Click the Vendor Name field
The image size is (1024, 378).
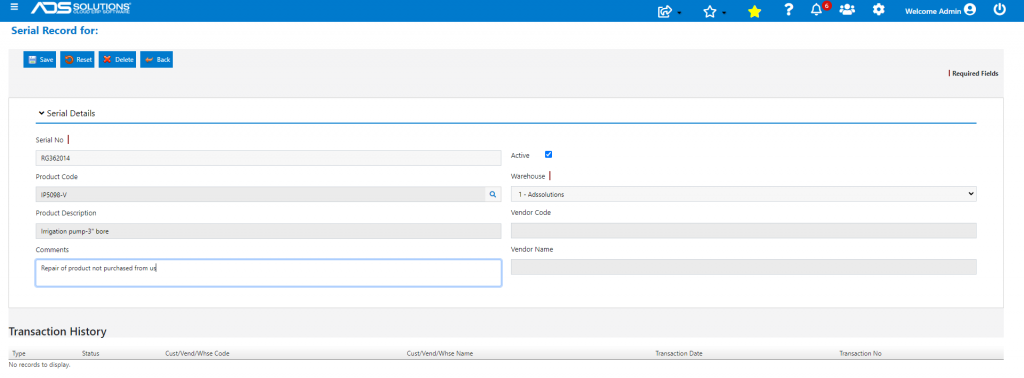[x=744, y=267]
